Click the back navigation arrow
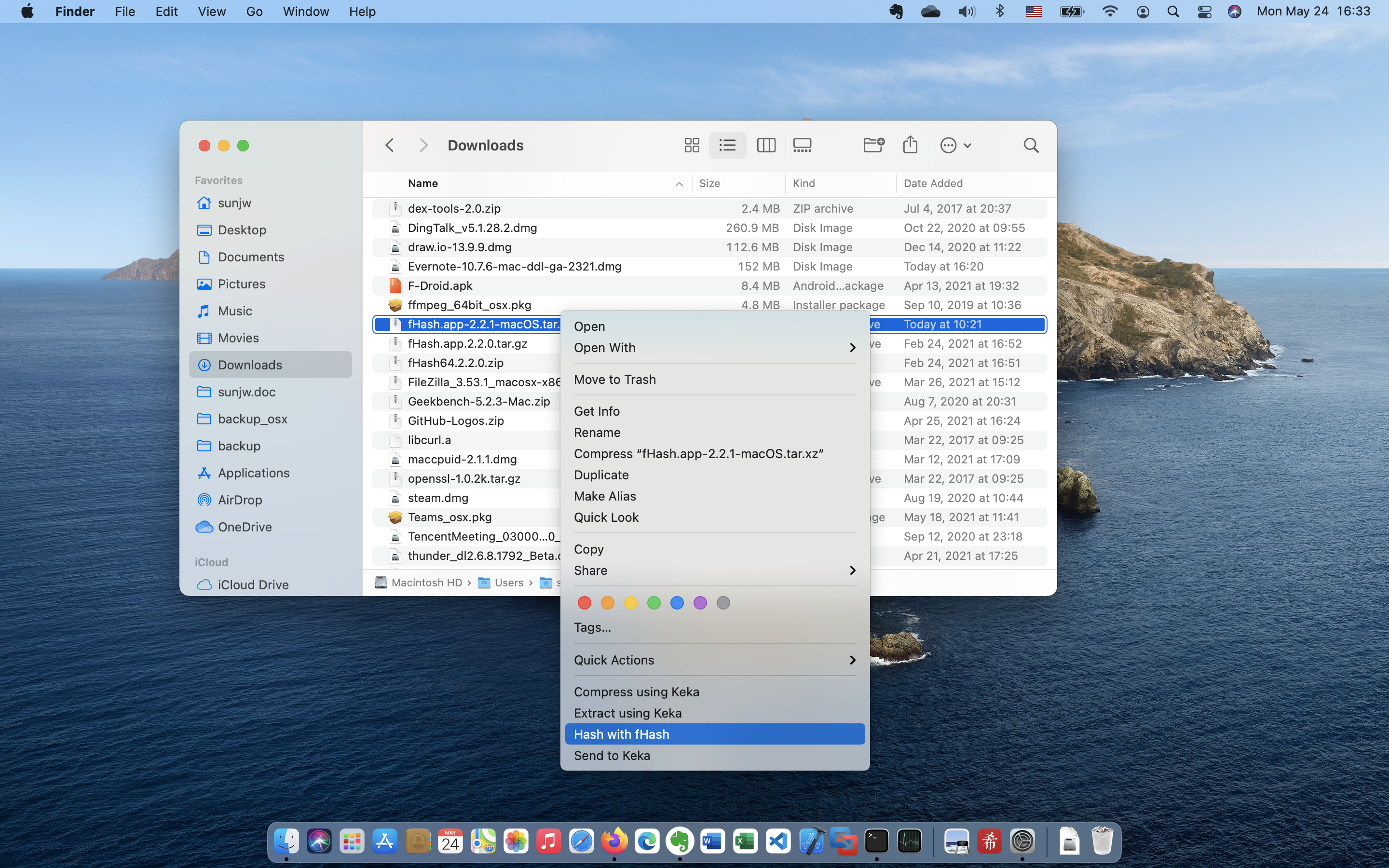 (x=389, y=145)
